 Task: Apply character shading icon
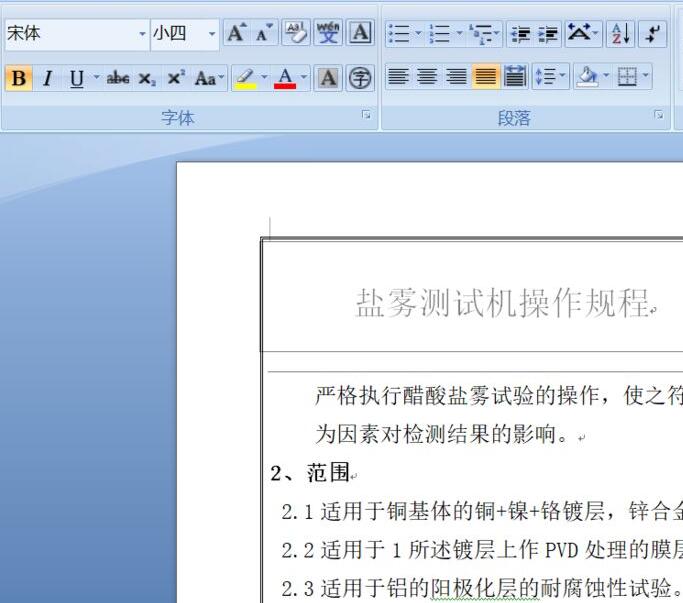point(328,78)
